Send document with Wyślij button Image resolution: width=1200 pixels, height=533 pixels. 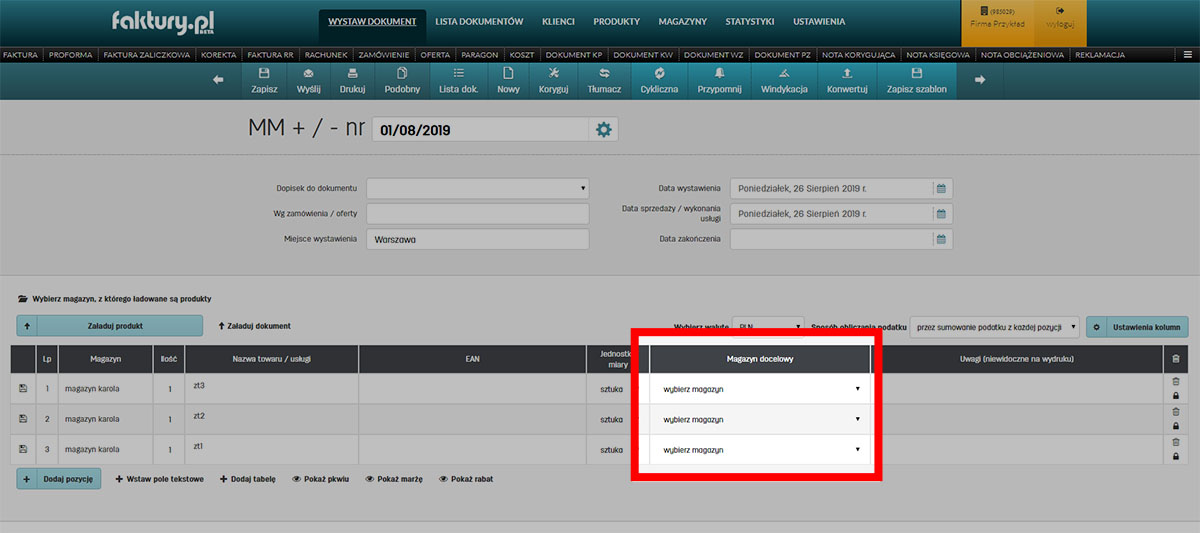(x=309, y=81)
